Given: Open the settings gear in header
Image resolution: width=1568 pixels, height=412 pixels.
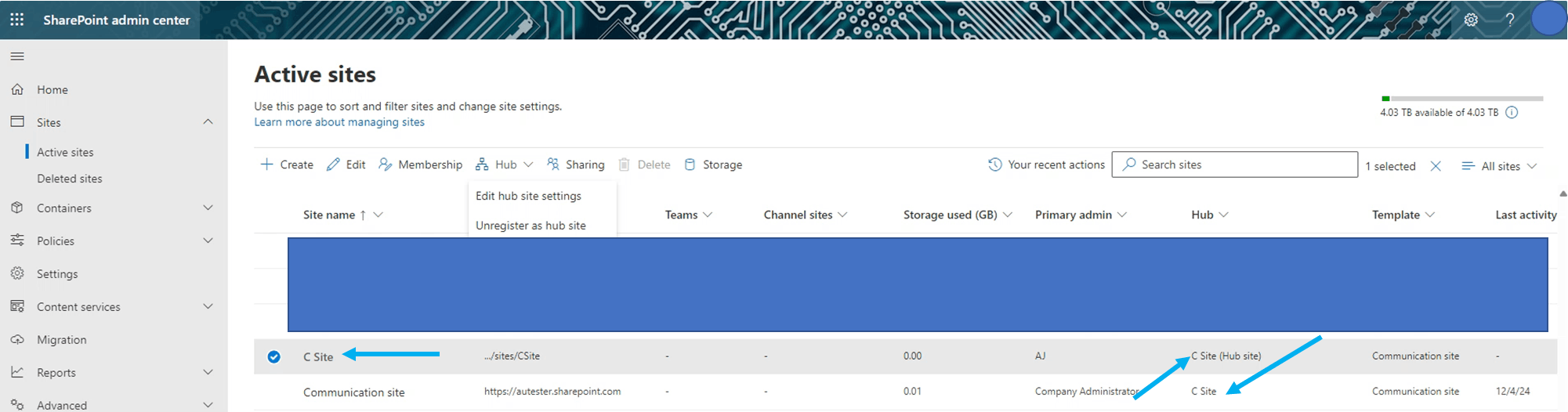Looking at the screenshot, I should (1471, 20).
